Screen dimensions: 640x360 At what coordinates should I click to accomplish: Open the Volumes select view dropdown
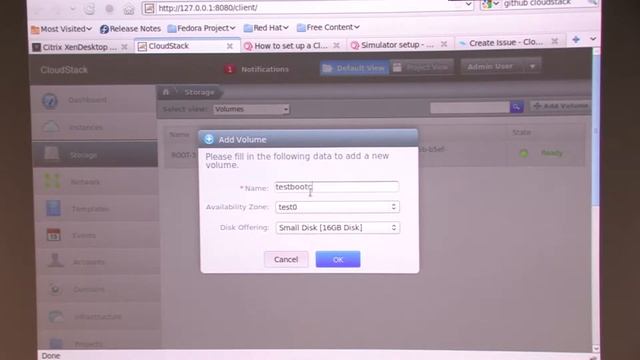251,109
